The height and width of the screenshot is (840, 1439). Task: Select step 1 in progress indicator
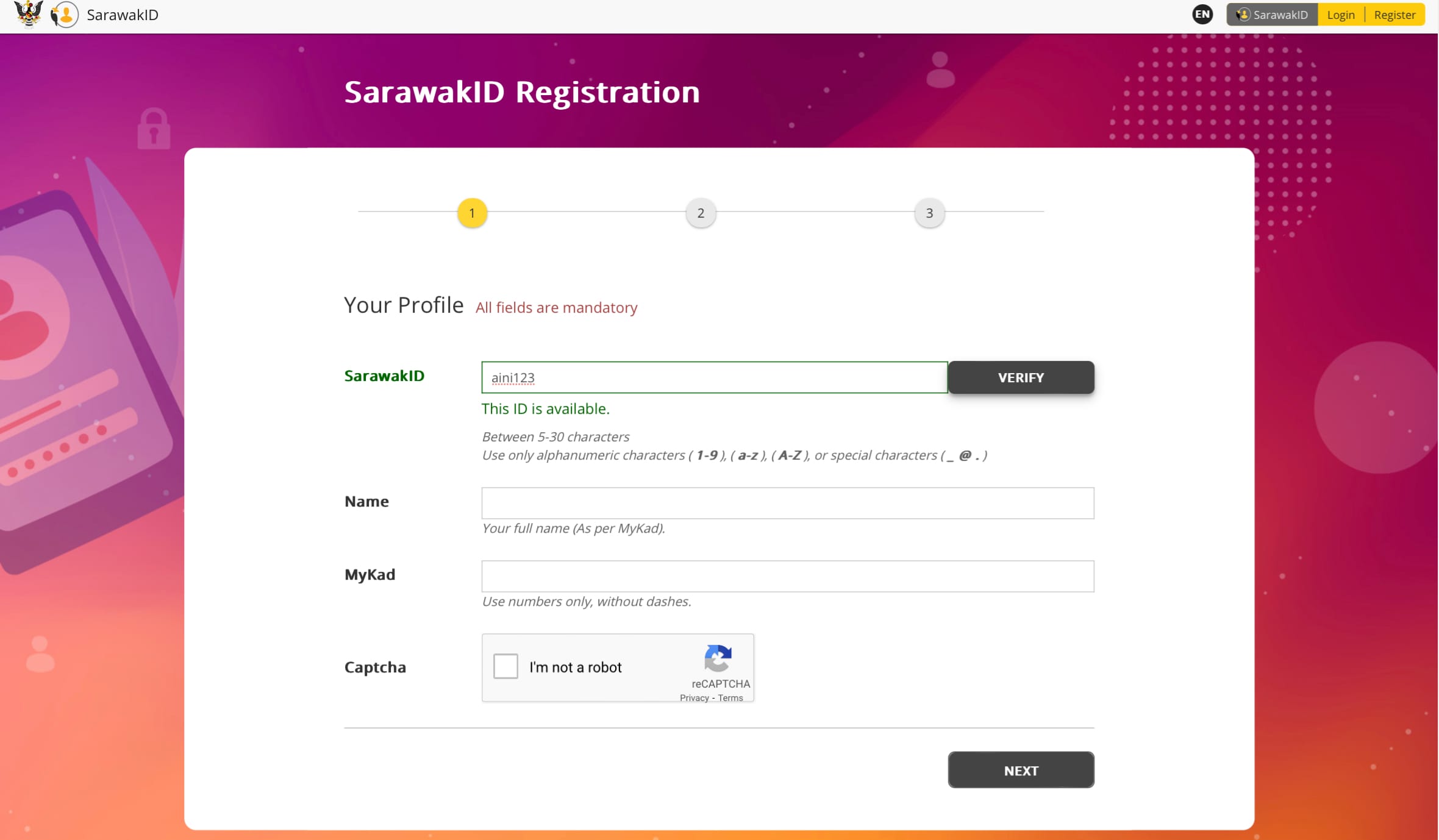click(x=472, y=213)
